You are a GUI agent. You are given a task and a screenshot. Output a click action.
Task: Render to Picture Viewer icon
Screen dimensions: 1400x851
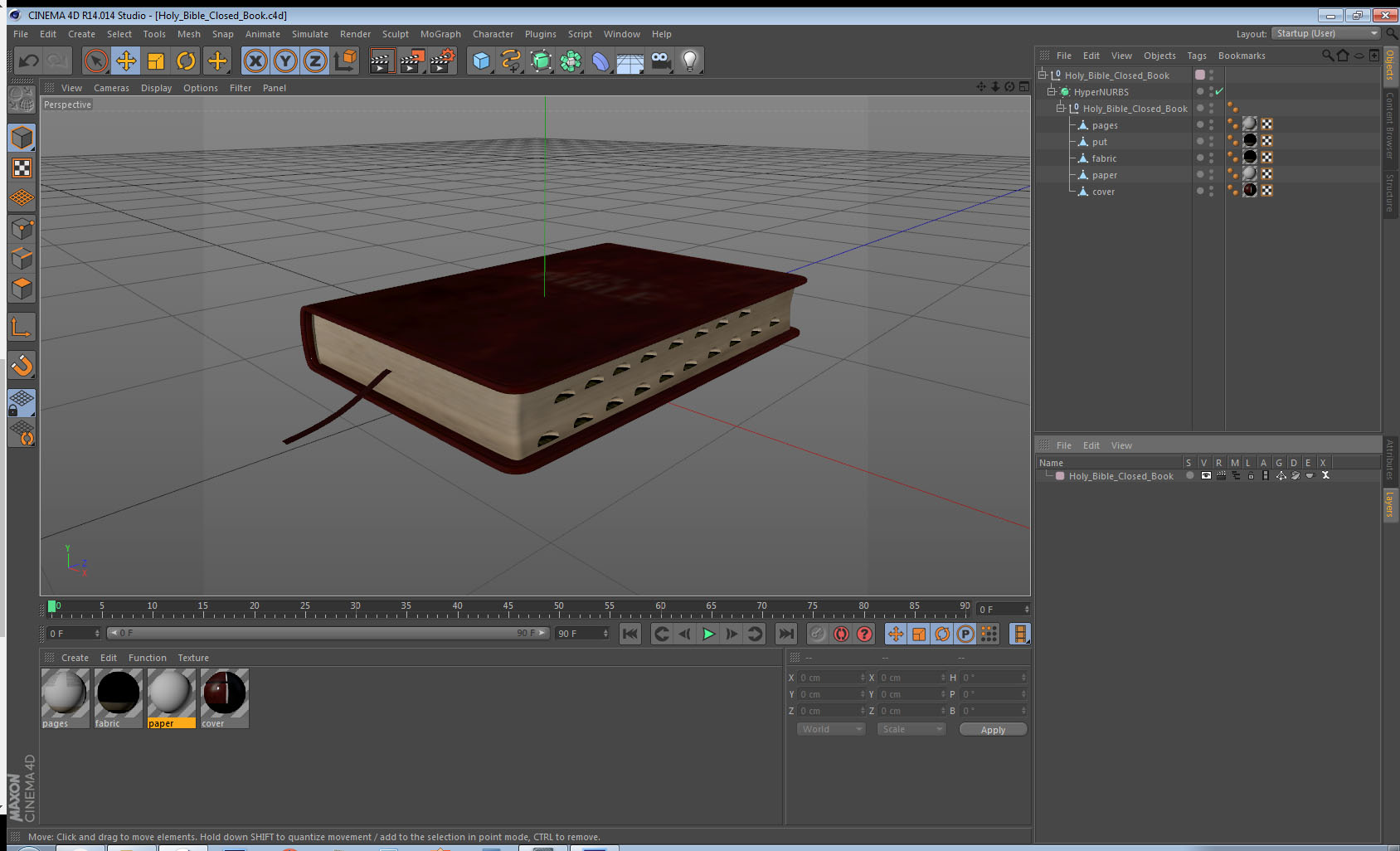point(412,61)
